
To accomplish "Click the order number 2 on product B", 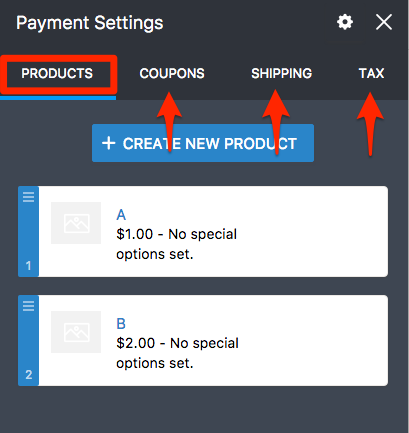I will [x=29, y=375].
